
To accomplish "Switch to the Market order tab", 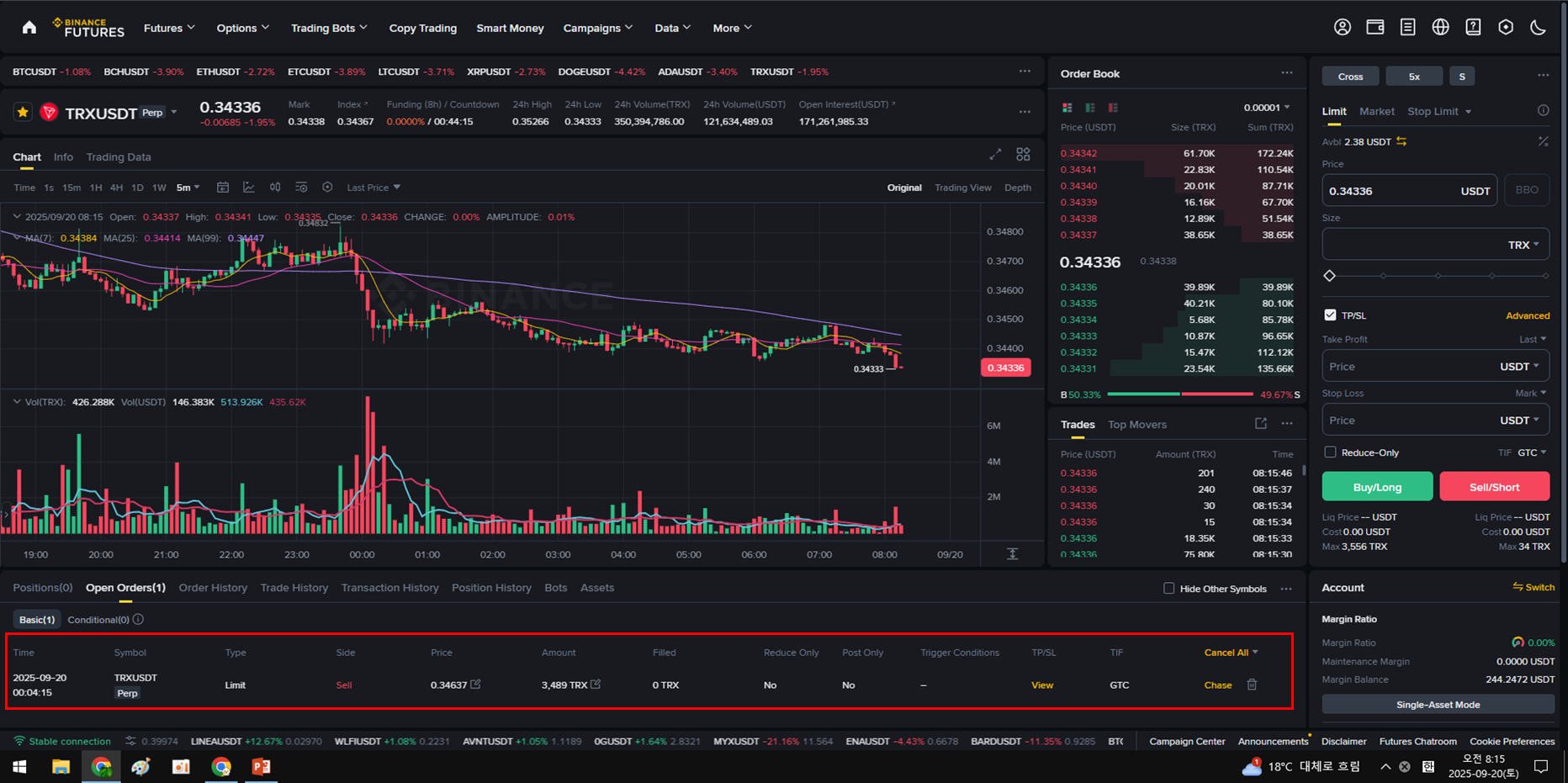I will coord(1376,111).
